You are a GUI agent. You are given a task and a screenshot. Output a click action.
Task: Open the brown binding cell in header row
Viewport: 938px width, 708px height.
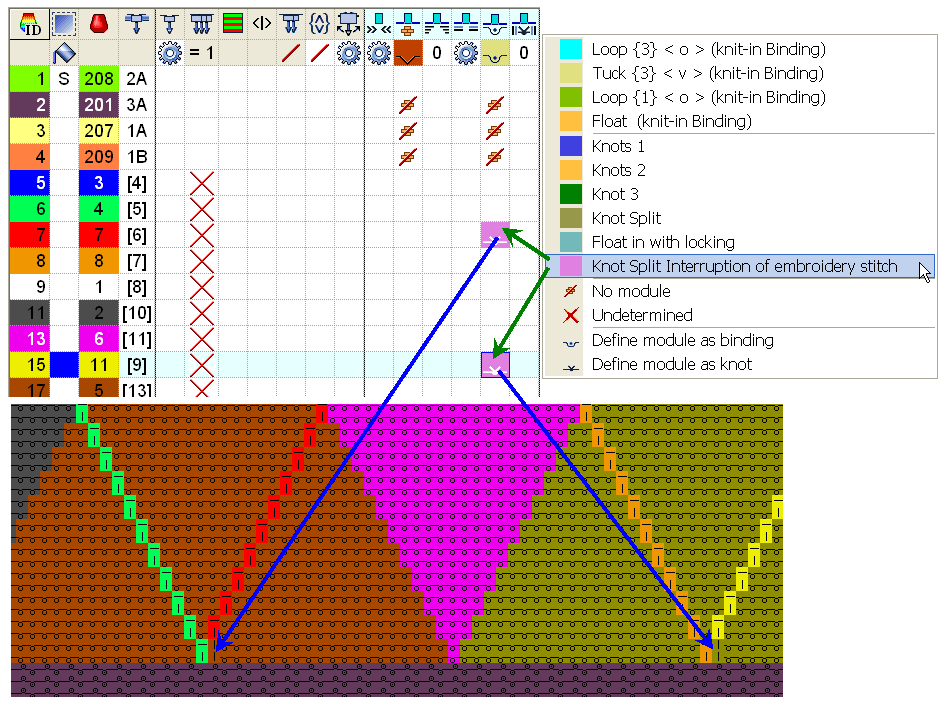[408, 53]
